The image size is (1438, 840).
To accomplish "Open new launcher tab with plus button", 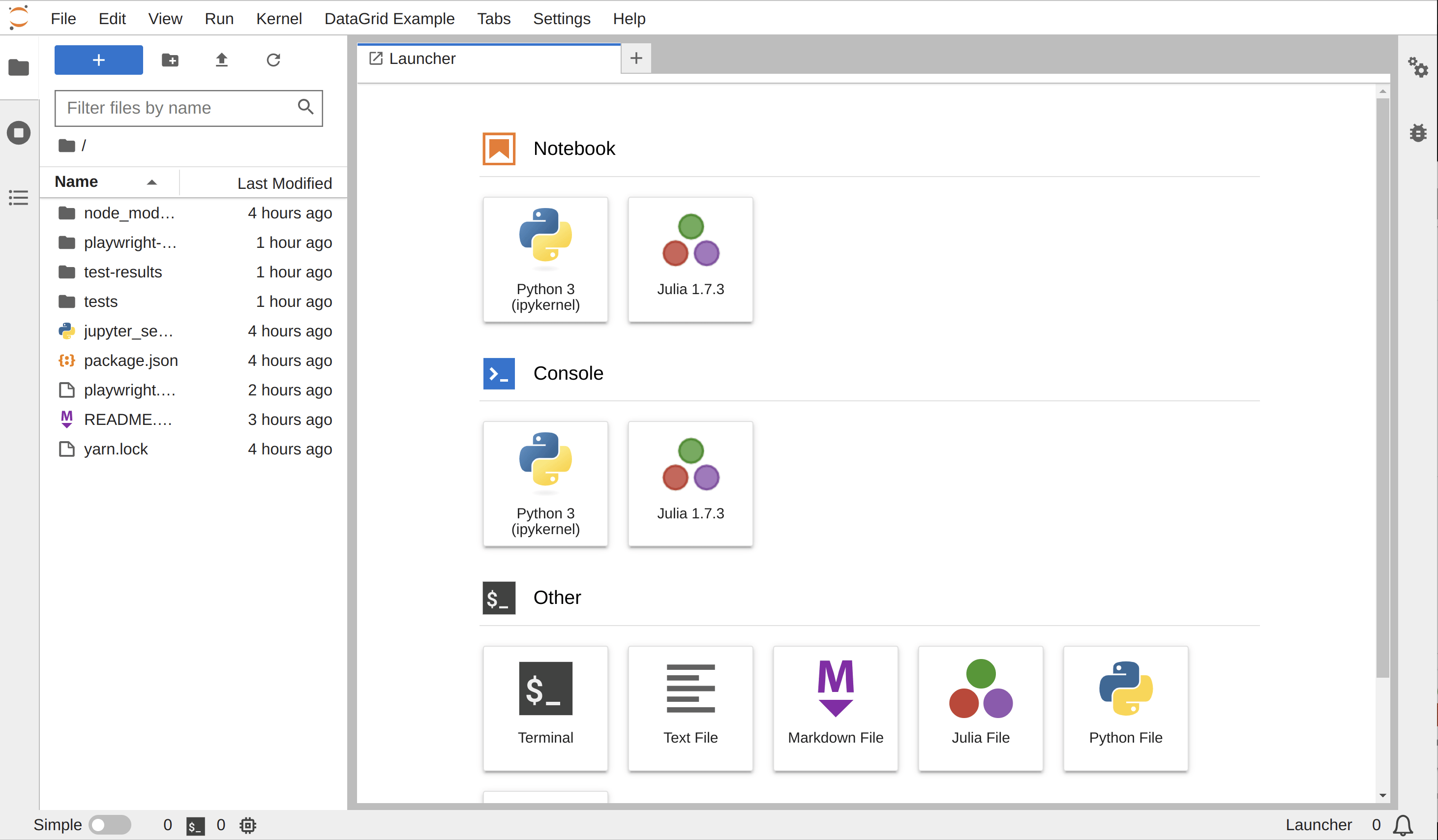I will 637,59.
